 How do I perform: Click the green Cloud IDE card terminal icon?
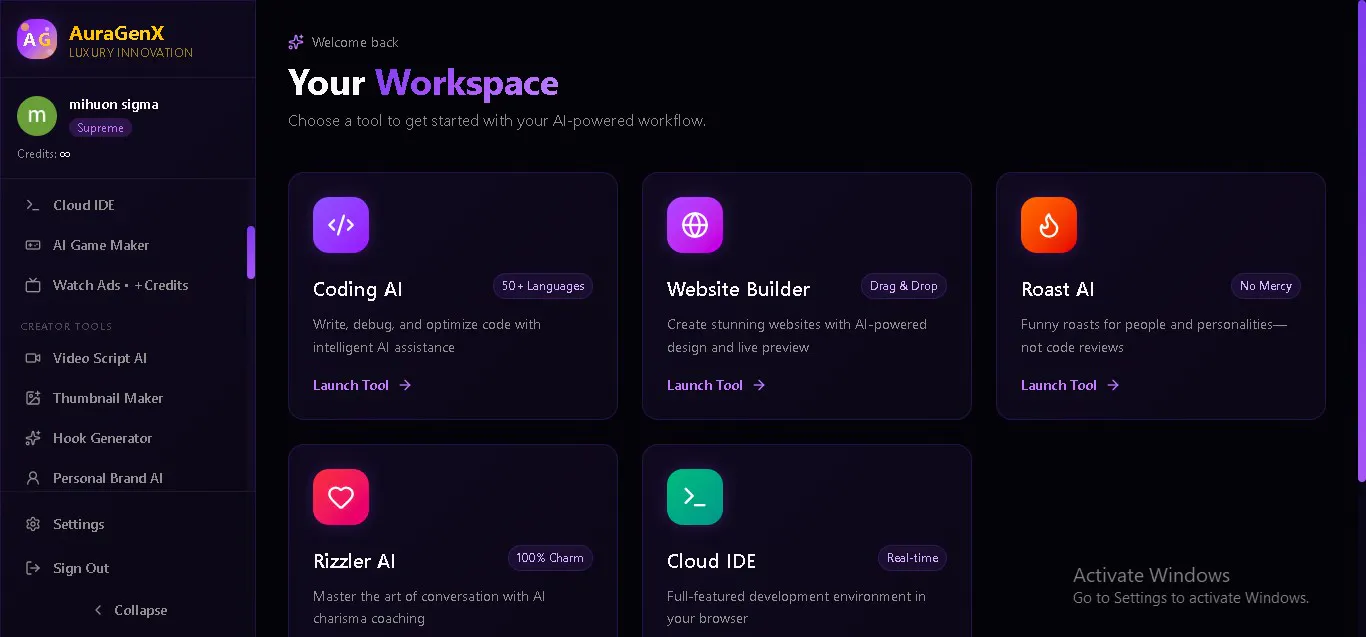pyautogui.click(x=695, y=497)
